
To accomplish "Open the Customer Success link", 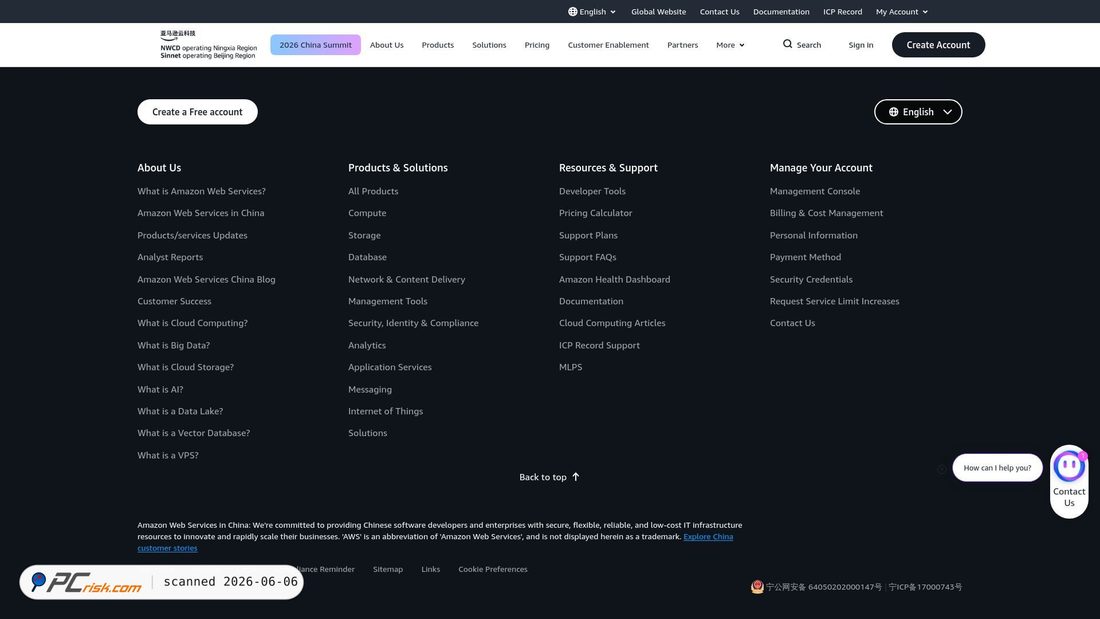I will (x=174, y=301).
